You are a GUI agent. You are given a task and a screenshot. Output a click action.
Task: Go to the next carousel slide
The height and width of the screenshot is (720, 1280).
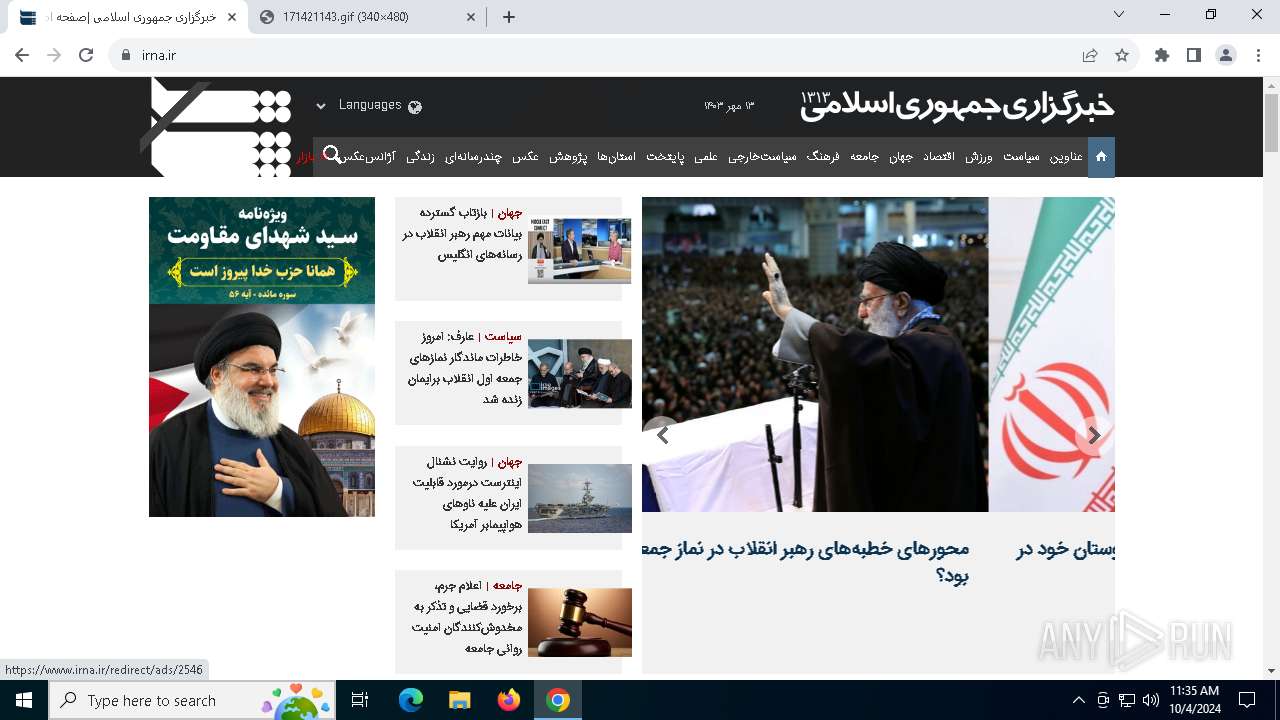point(1095,435)
